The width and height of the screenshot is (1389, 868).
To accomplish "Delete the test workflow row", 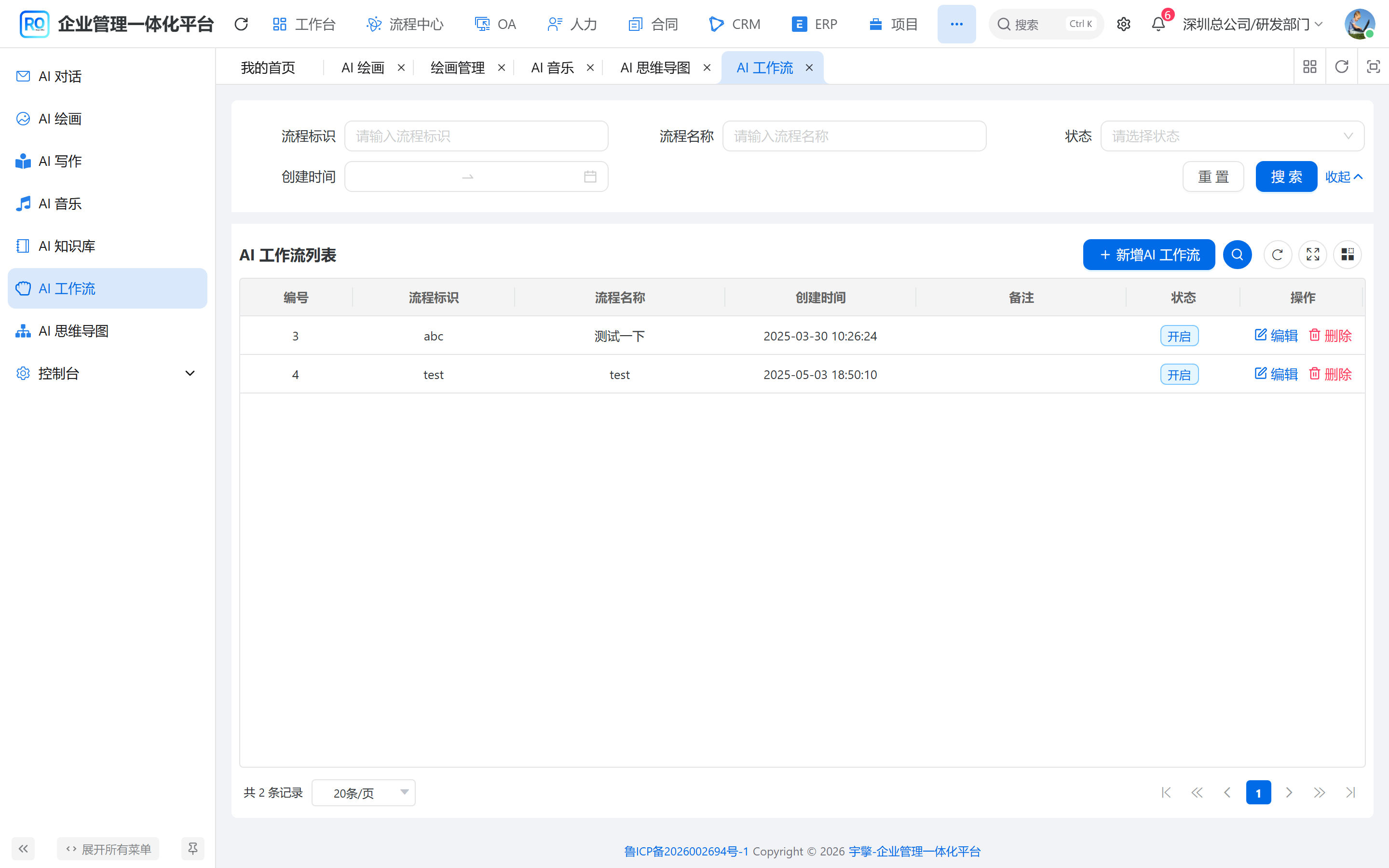I will [1330, 374].
